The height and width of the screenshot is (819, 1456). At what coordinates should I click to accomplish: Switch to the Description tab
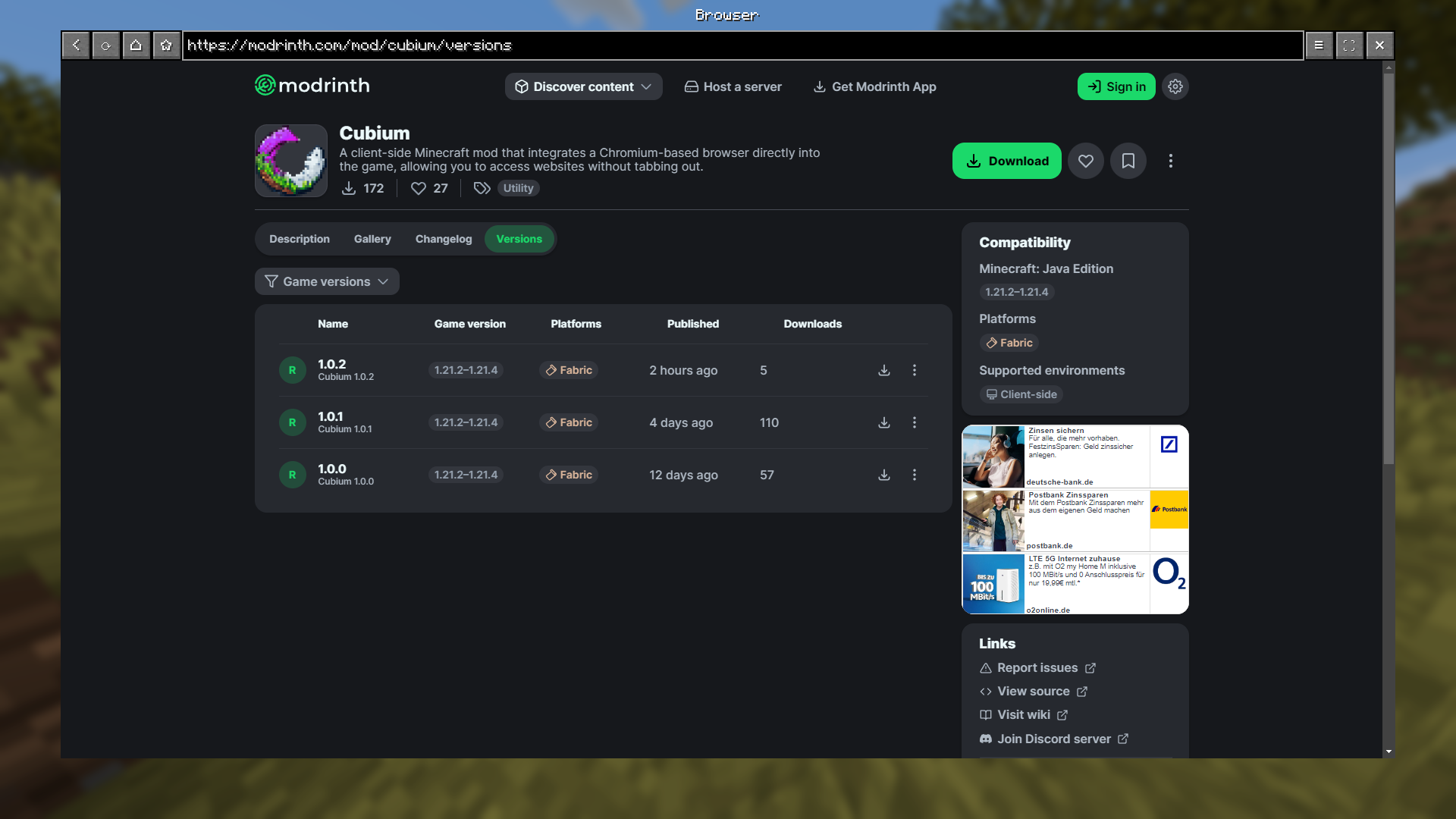tap(300, 239)
